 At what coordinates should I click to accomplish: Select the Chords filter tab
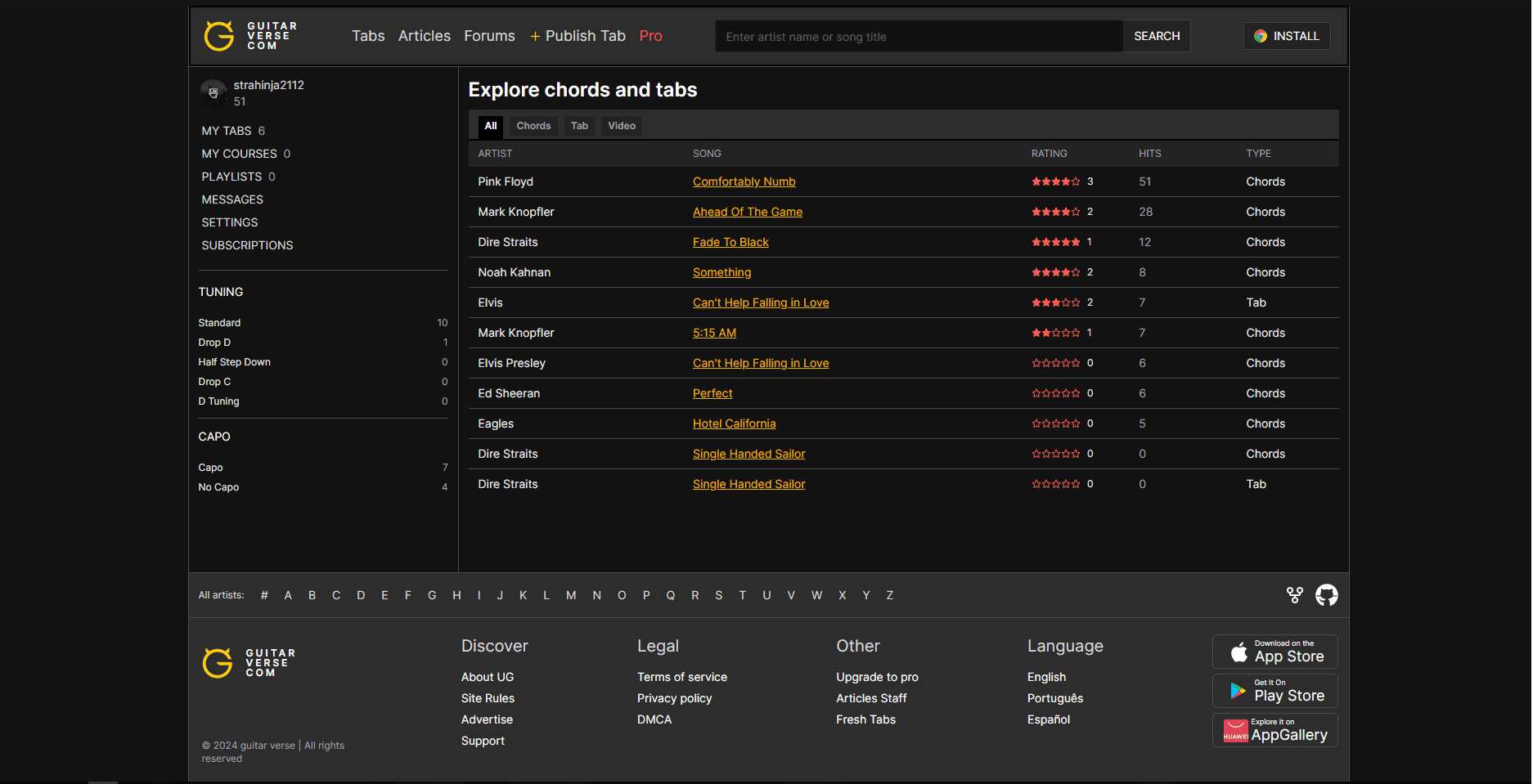[x=533, y=126]
